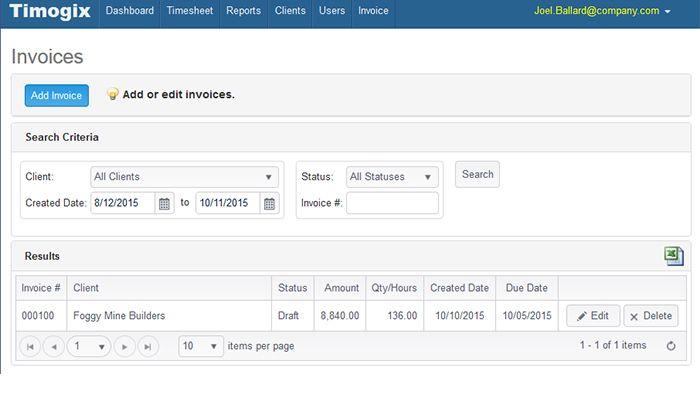Click the lightbulb tip icon
700x400 pixels.
pos(112,94)
